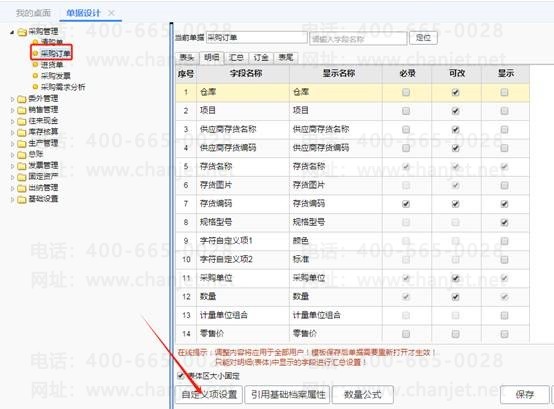
Task: Click field name cell 供应商存货编码
Action: [x=243, y=148]
